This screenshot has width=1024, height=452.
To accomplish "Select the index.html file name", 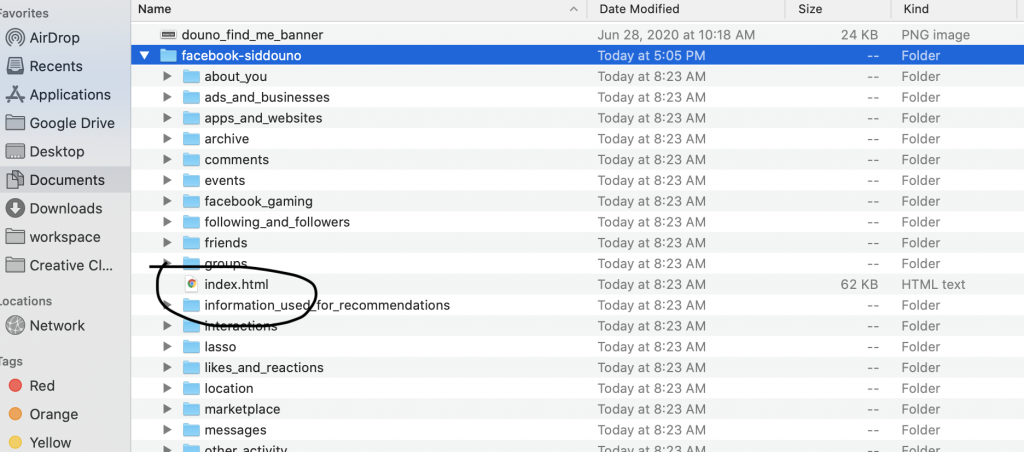I will coord(236,284).
